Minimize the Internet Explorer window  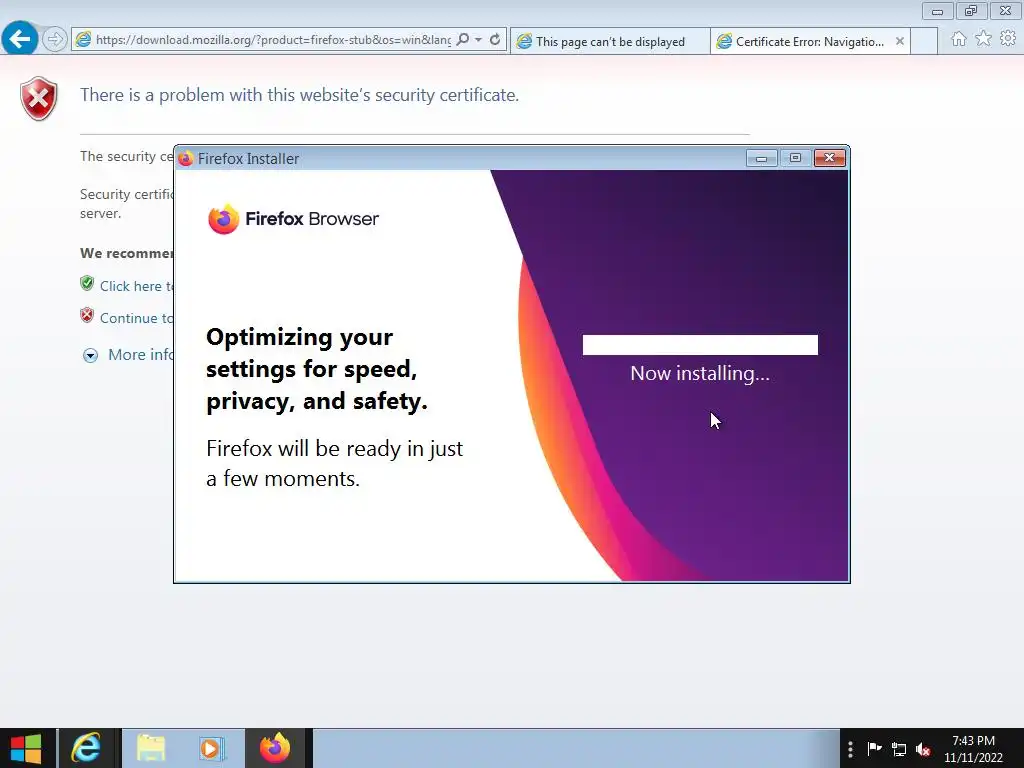(937, 11)
